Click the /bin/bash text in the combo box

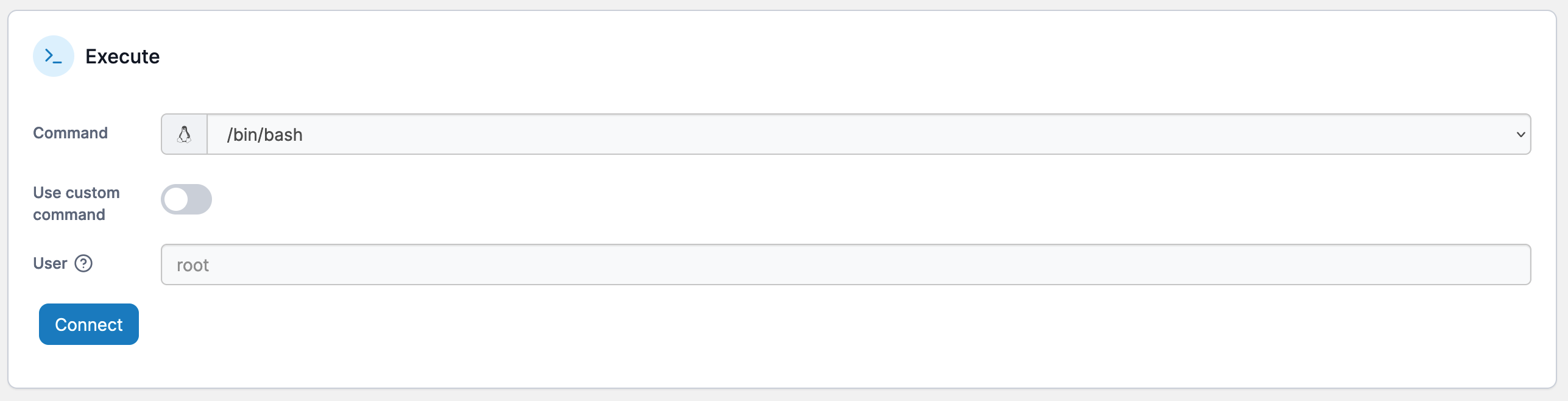coord(265,135)
